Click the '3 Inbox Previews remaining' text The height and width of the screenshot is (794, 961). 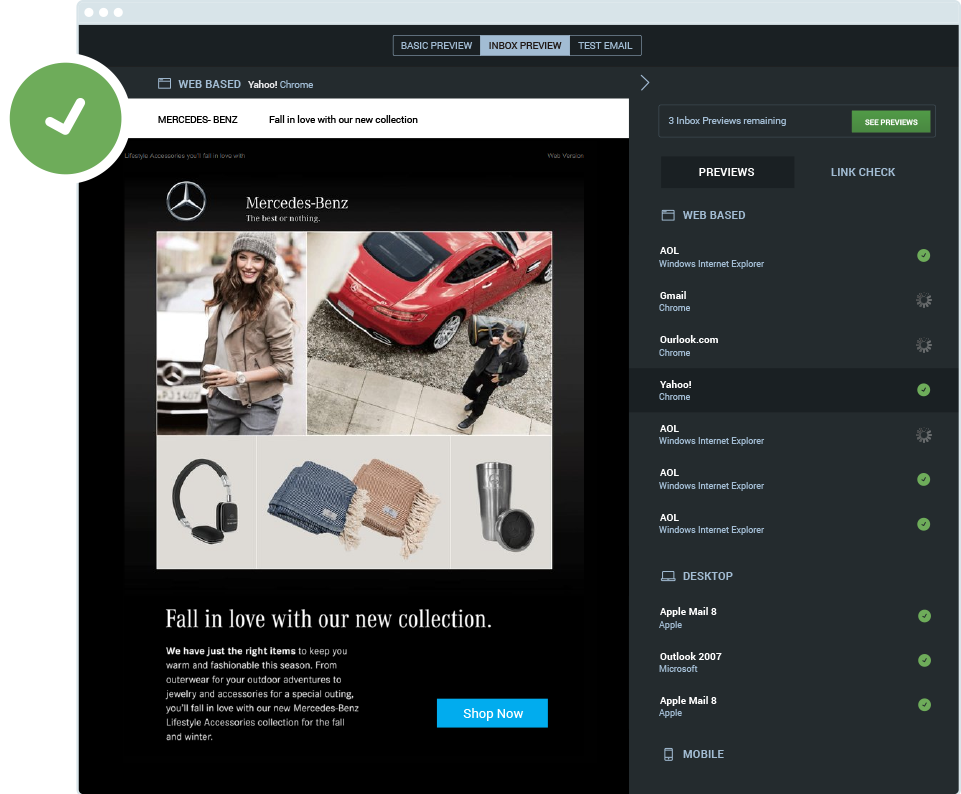727,121
